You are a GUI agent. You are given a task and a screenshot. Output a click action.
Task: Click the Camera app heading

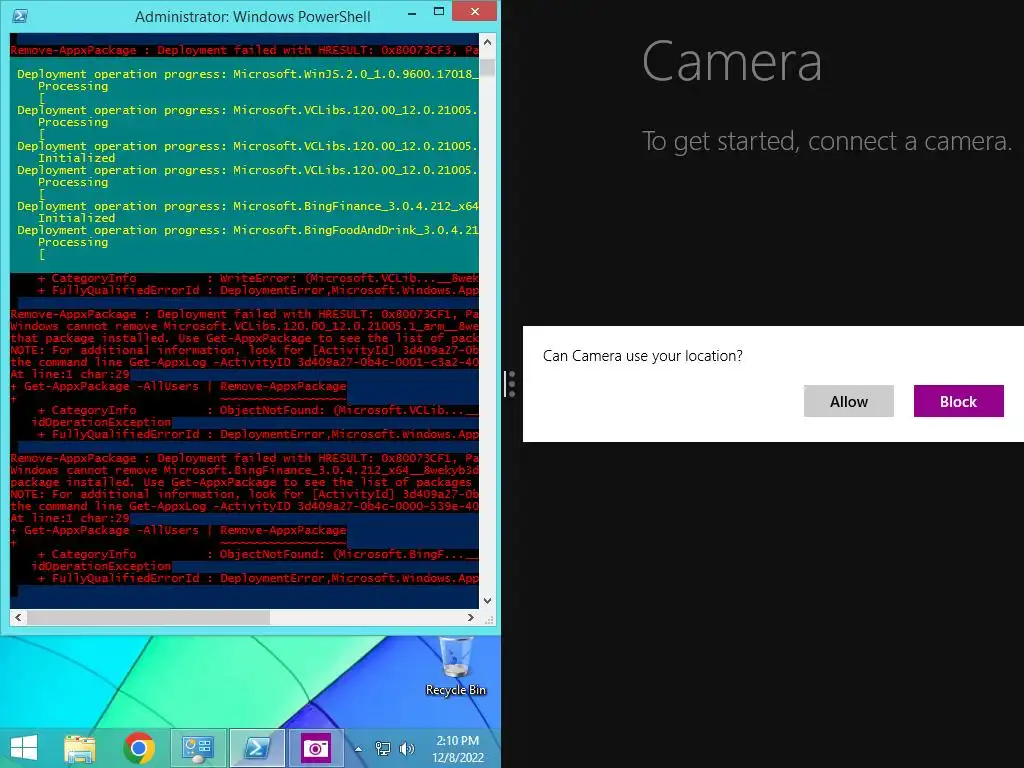coord(731,61)
